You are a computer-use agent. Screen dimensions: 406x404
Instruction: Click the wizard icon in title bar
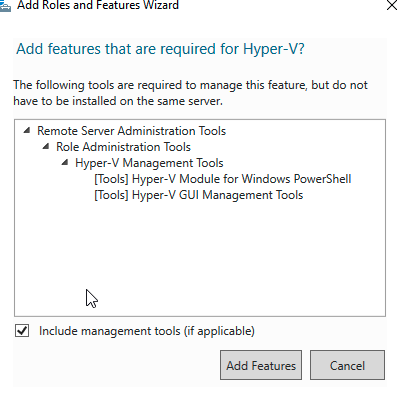click(5, 5)
